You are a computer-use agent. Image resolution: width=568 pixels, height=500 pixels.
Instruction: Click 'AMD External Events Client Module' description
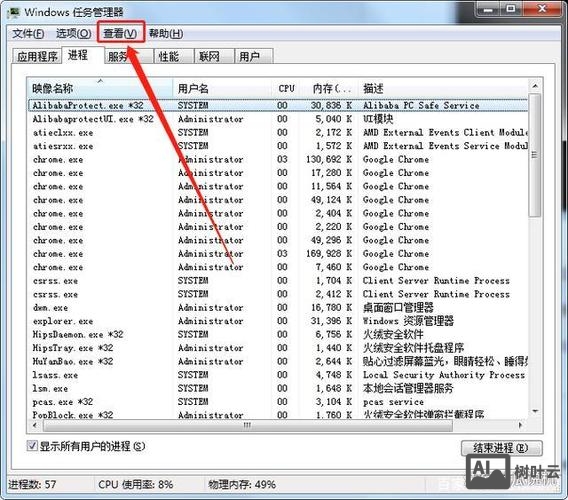pos(445,133)
